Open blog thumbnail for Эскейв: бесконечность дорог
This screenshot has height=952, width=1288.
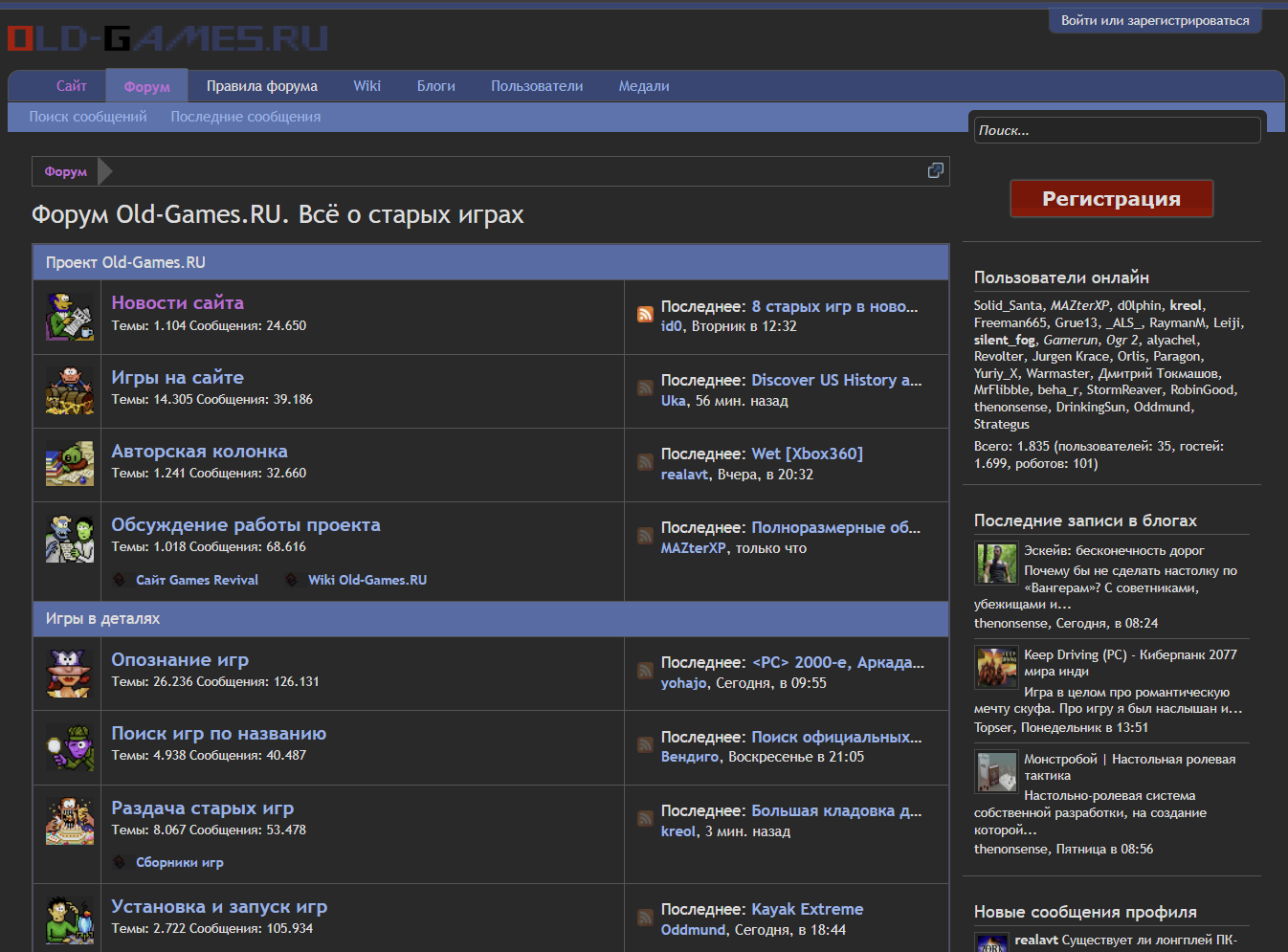coord(995,563)
